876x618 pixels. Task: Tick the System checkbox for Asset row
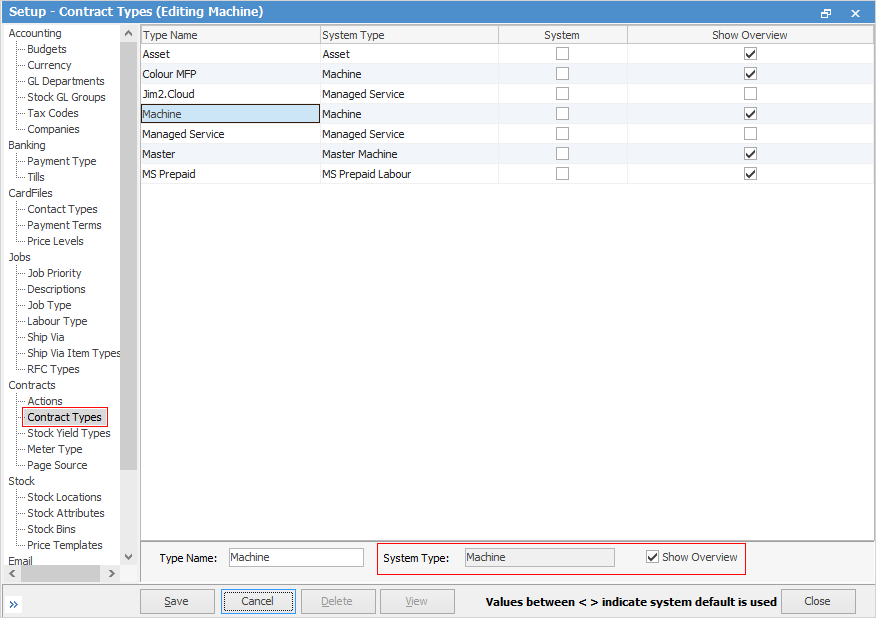pyautogui.click(x=562, y=54)
